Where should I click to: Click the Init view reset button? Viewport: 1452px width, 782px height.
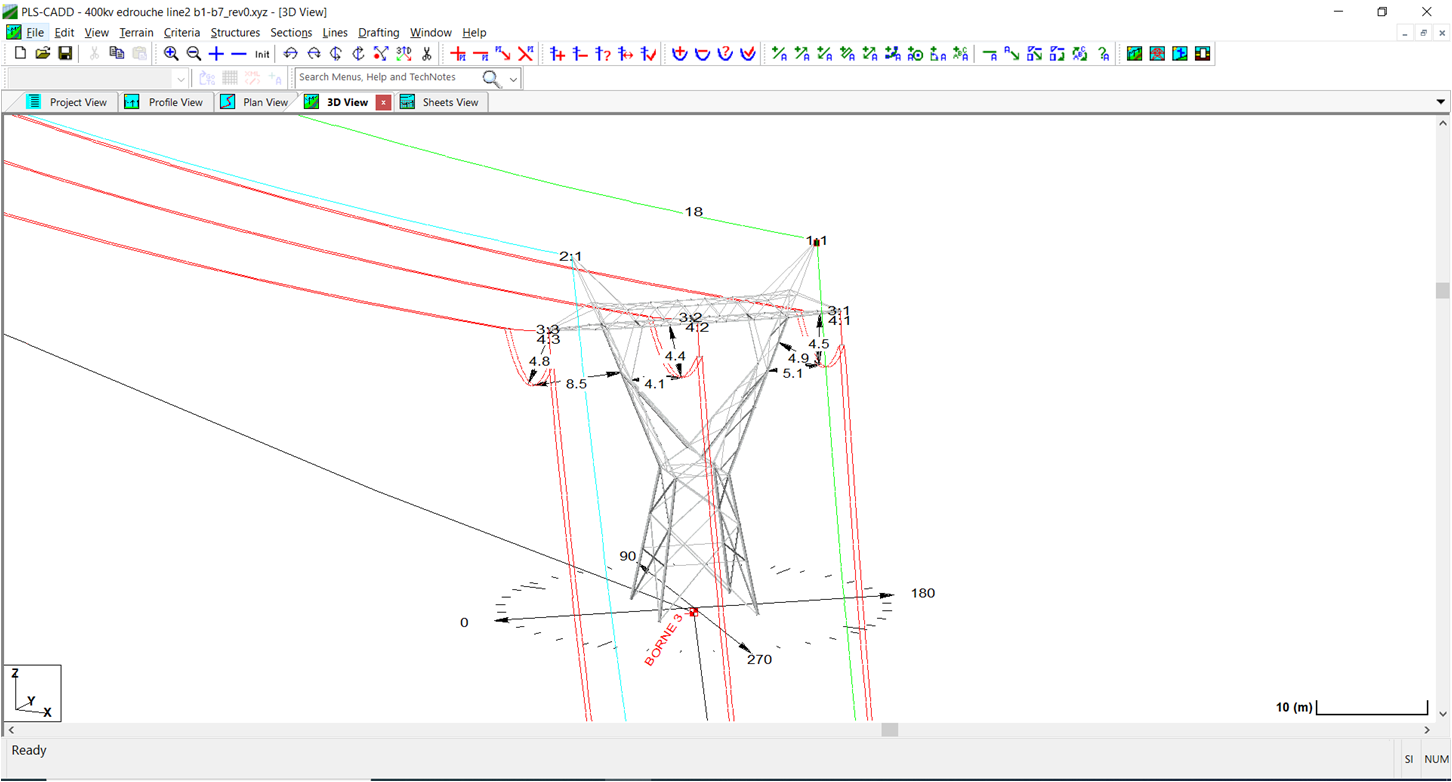[262, 54]
